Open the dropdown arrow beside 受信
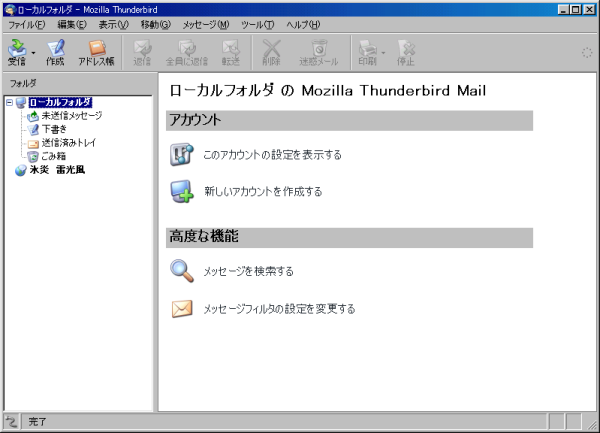 [33, 53]
